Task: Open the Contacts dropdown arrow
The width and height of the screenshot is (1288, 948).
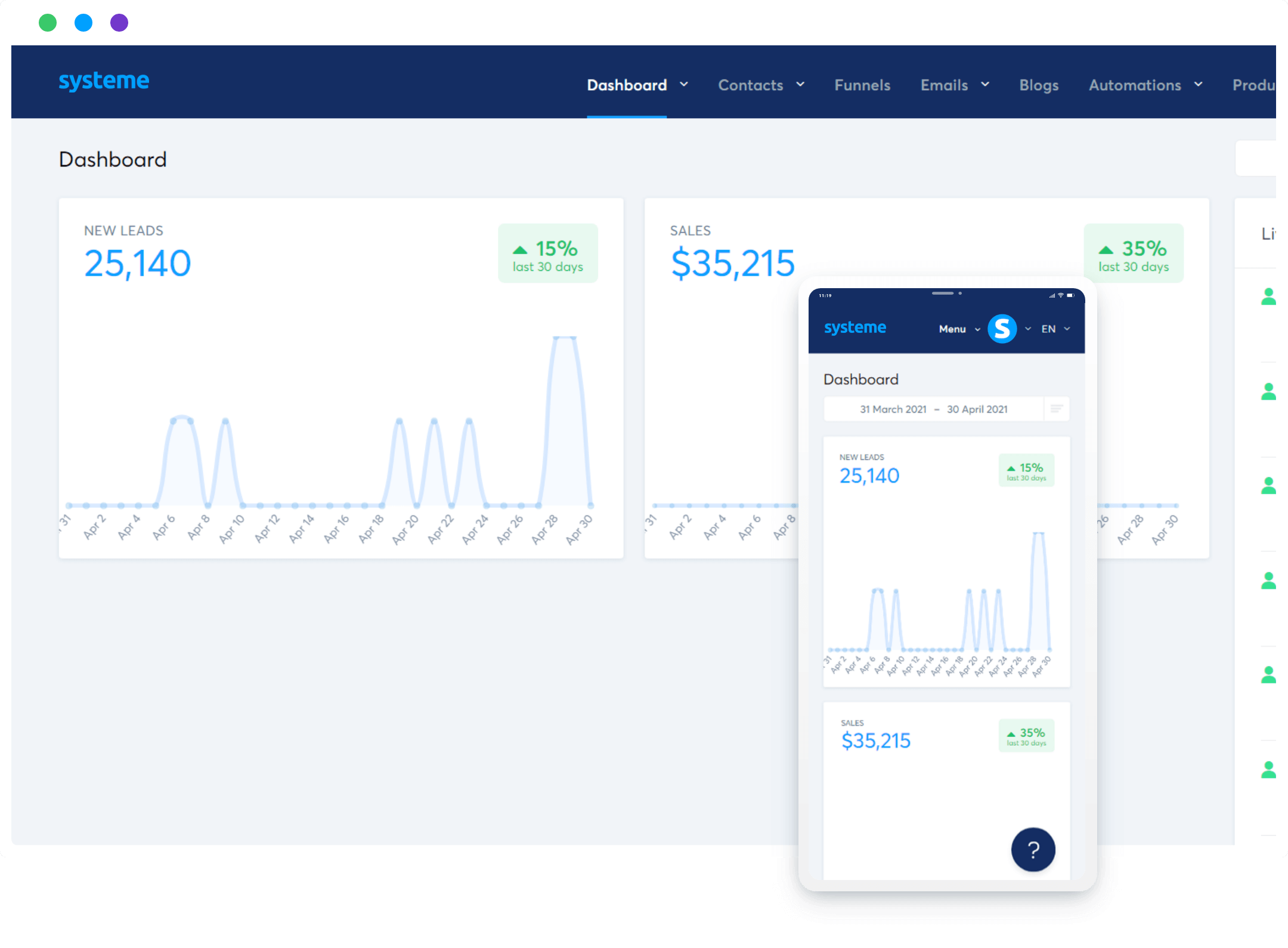Action: coord(800,85)
